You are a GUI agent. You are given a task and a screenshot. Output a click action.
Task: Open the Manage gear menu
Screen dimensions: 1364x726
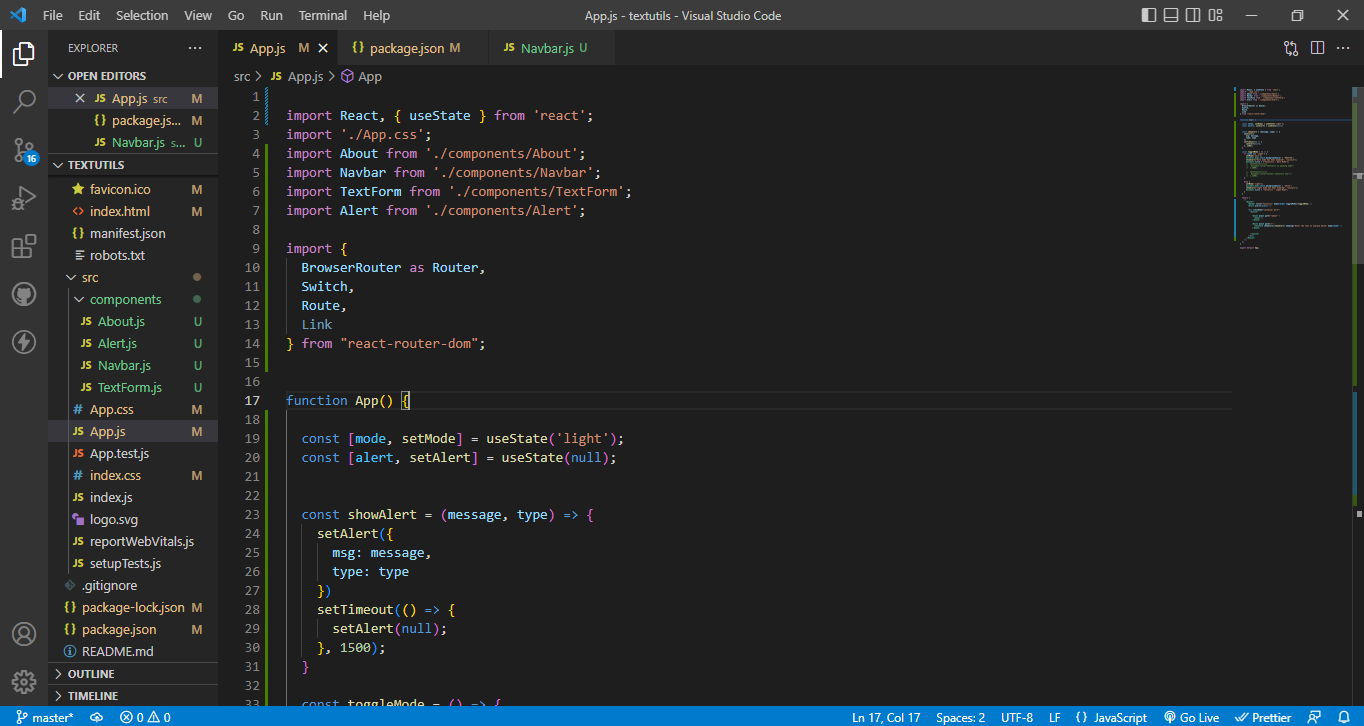pos(24,682)
